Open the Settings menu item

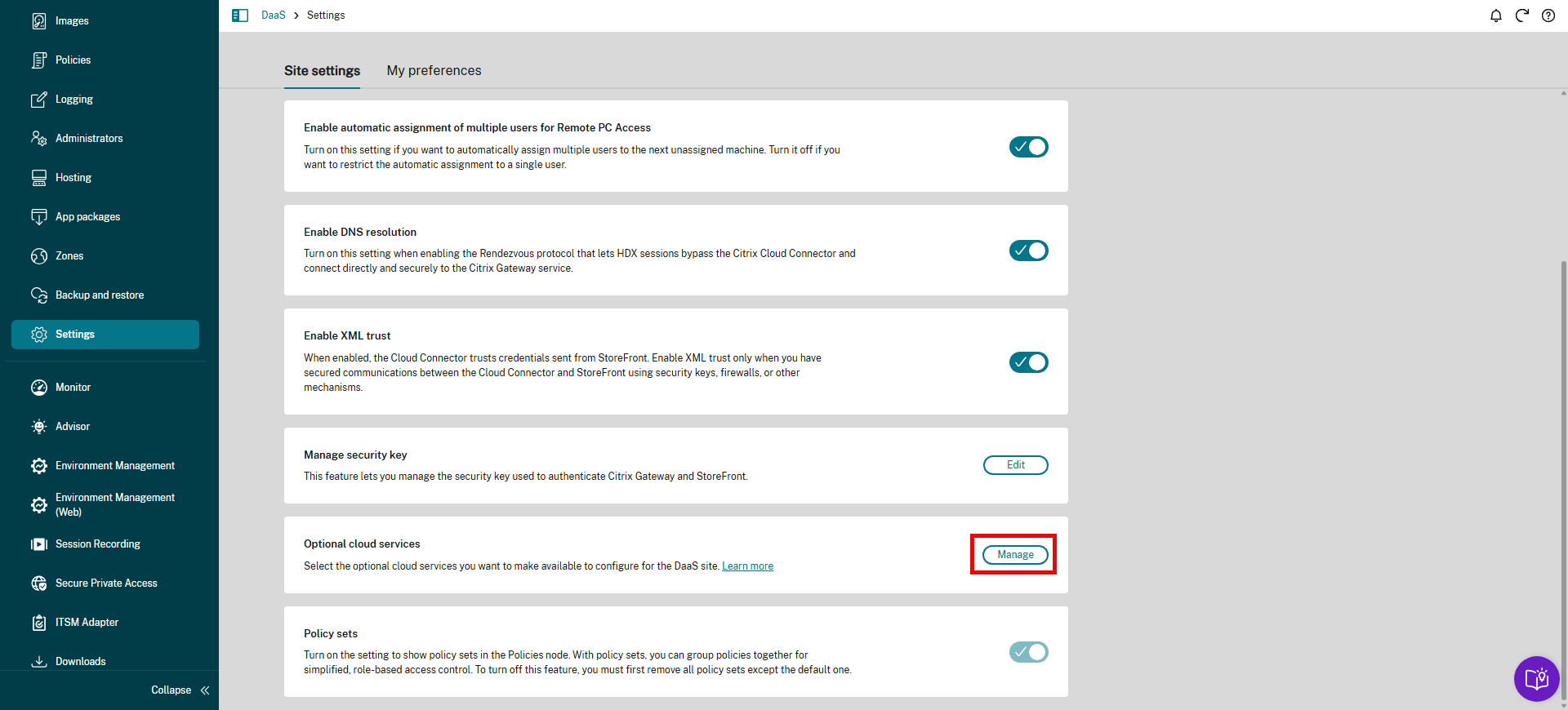tap(105, 335)
